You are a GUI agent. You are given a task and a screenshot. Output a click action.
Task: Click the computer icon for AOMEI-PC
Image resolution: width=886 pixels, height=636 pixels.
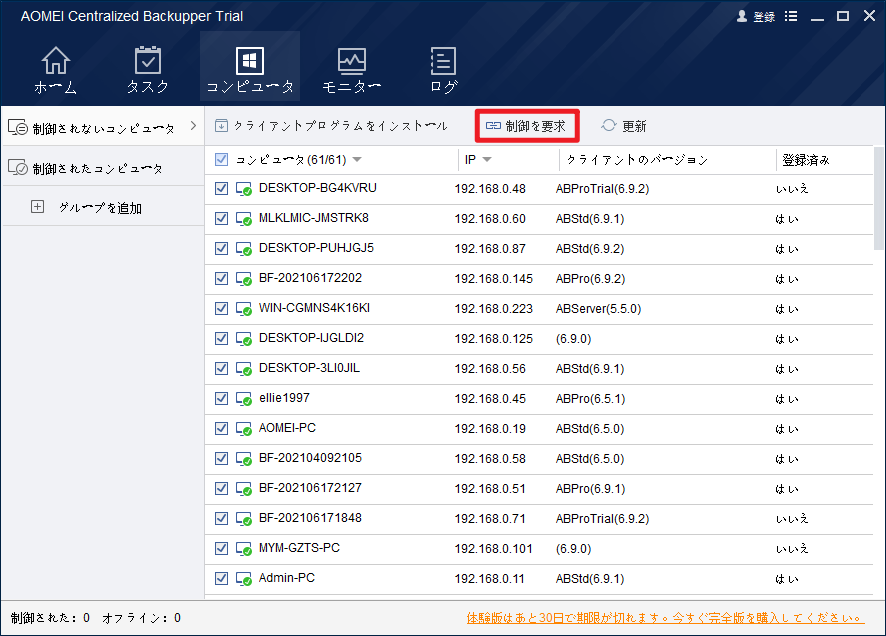pos(244,429)
